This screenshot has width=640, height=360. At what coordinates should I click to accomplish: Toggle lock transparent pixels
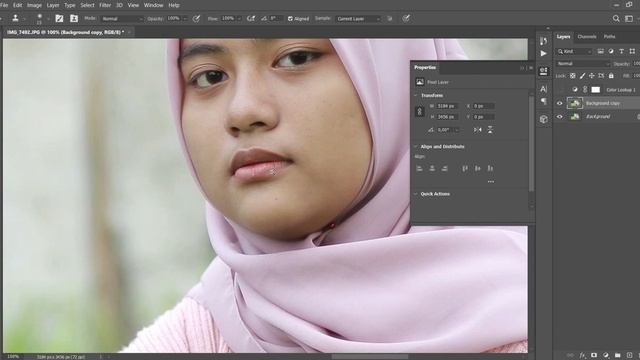point(573,76)
